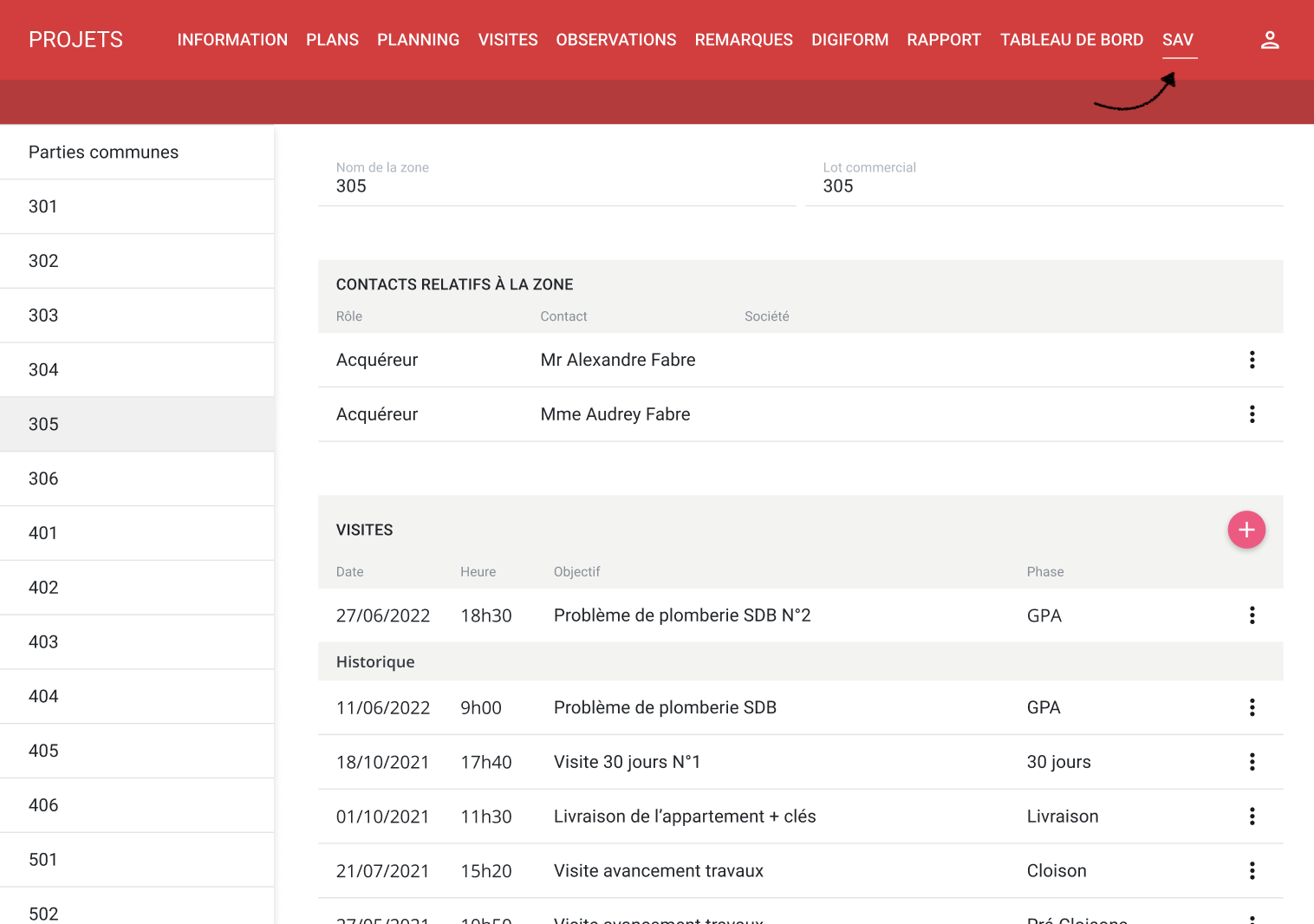
Task: Open options menu for Mme Audrey Fabre
Action: pos(1252,414)
